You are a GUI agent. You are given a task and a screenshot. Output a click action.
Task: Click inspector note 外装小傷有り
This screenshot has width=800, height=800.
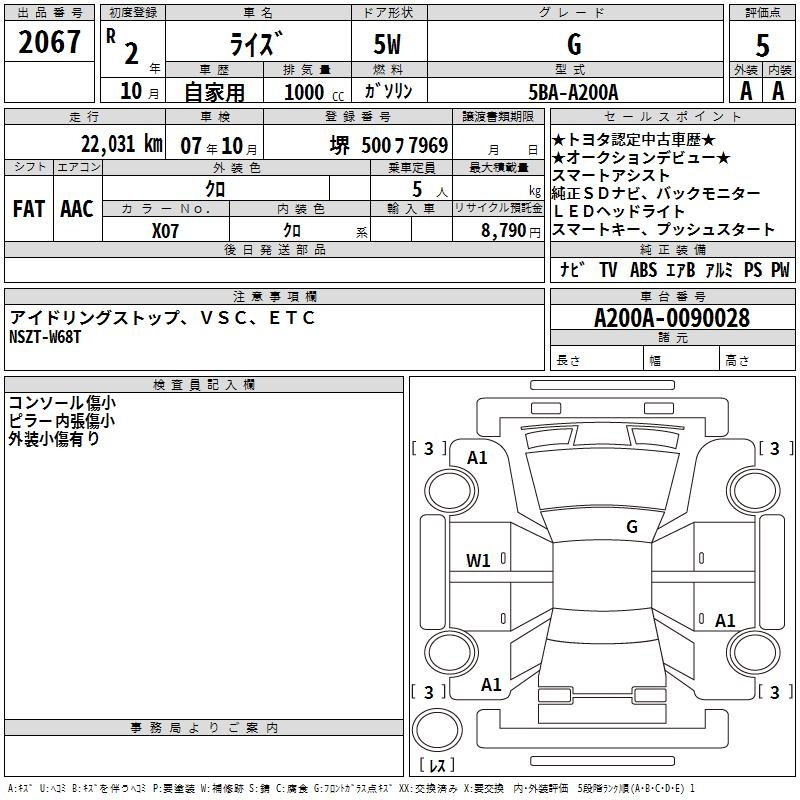54,438
